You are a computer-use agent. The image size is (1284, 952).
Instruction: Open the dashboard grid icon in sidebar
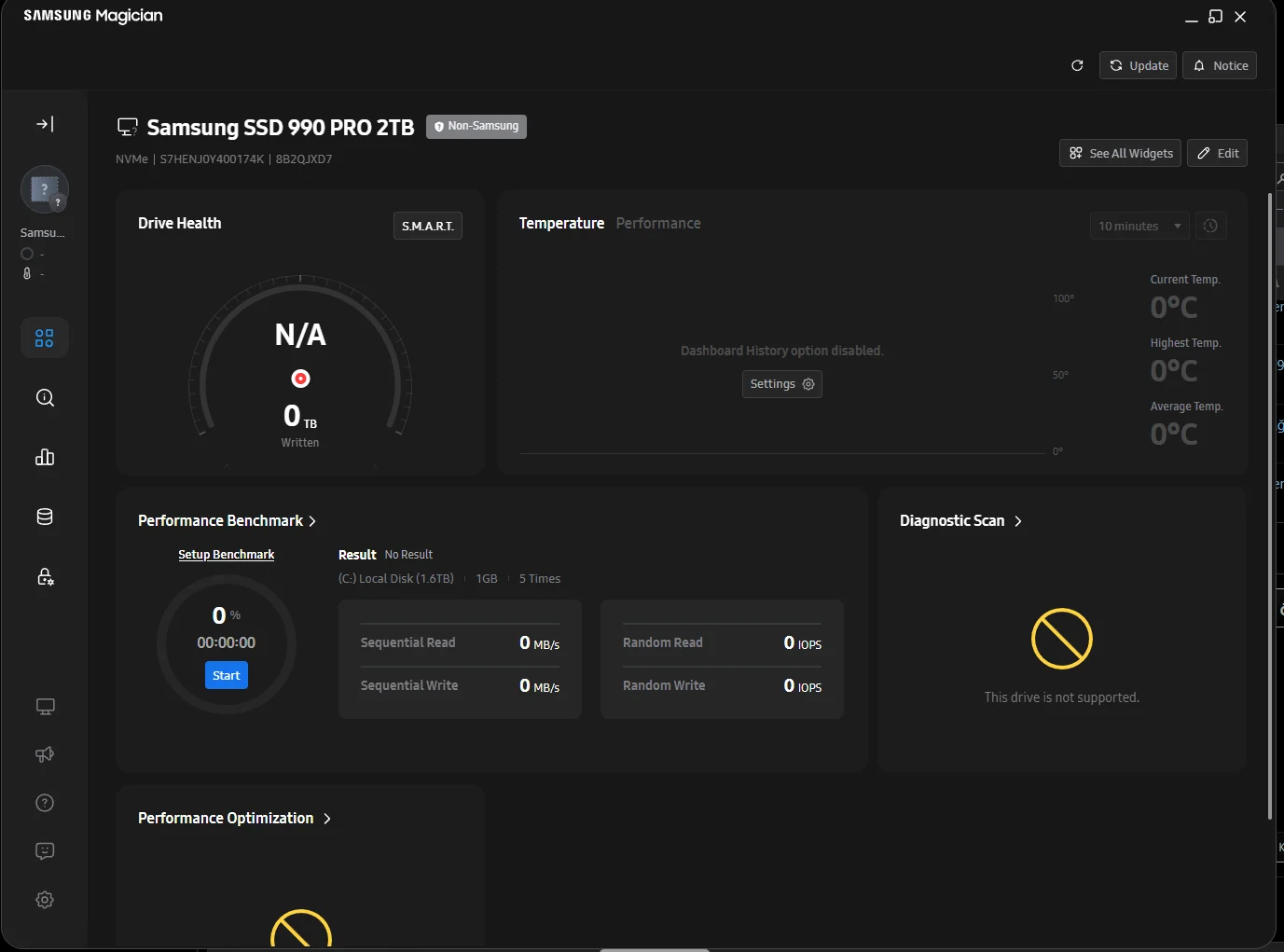point(45,338)
